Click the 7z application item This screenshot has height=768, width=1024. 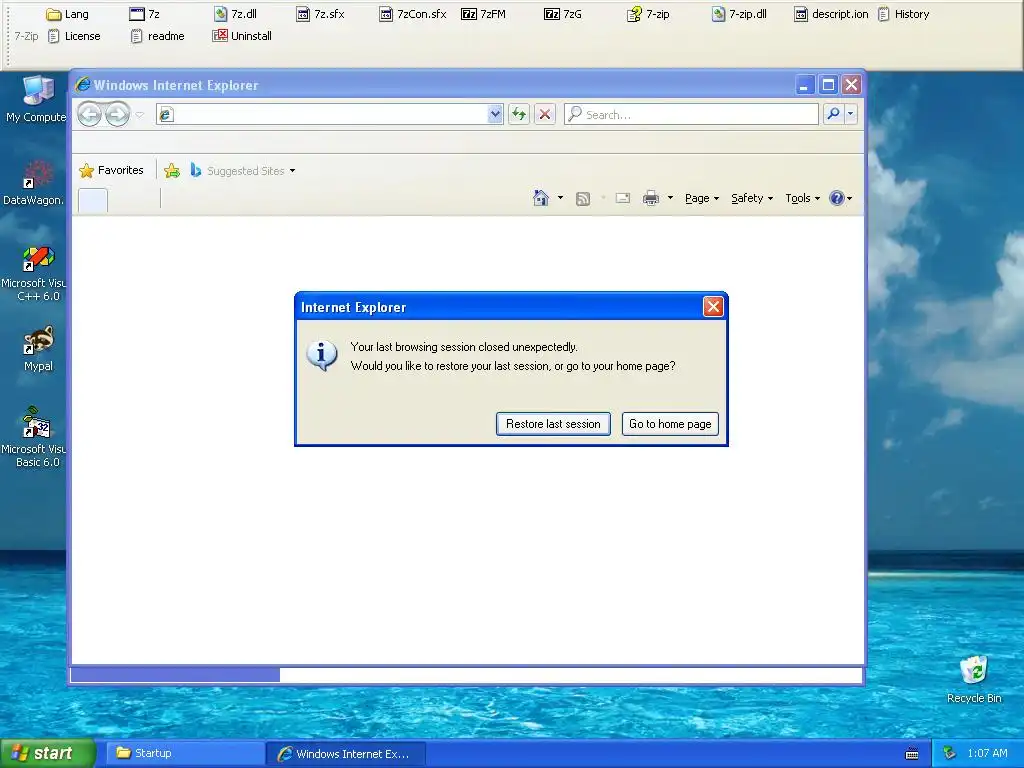point(145,14)
